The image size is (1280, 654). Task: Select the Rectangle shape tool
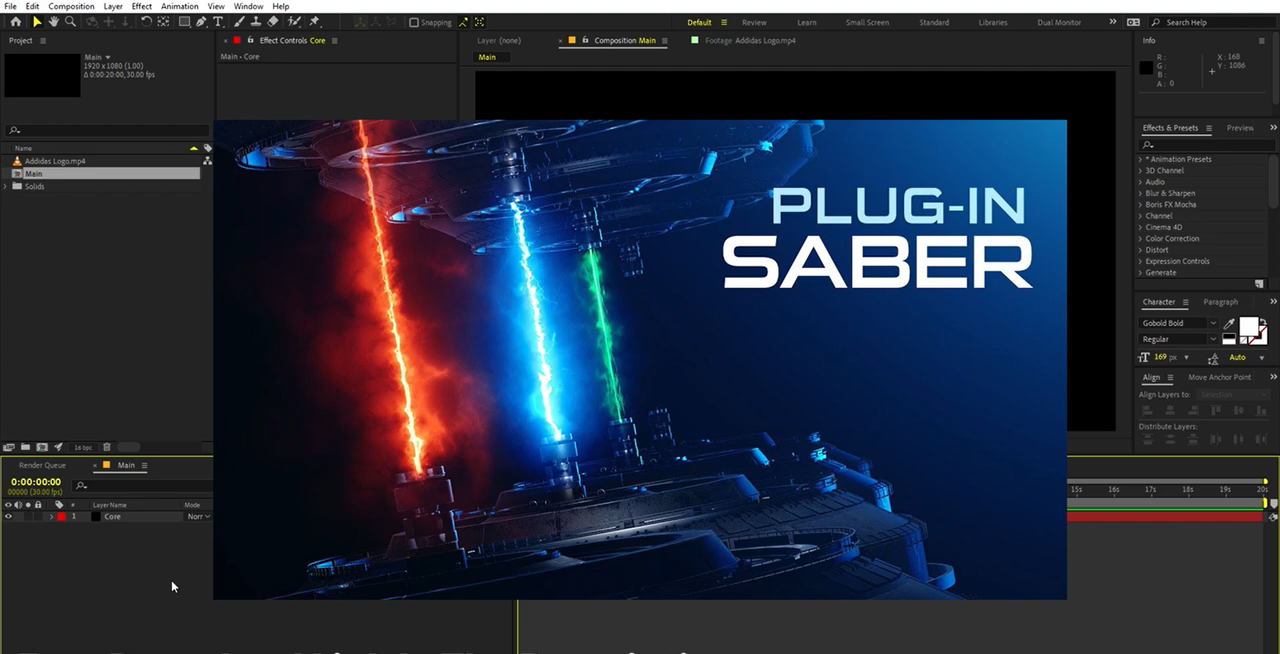(184, 22)
